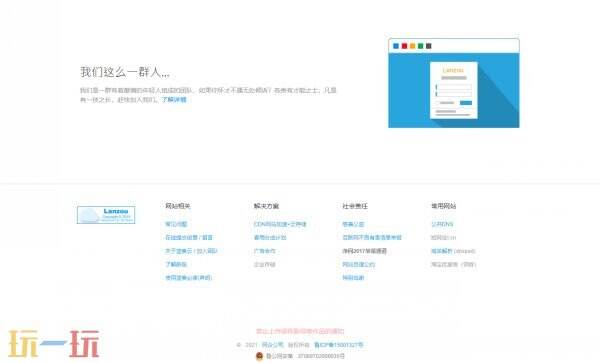Click the ICP filing number link
Image resolution: width=600 pixels, height=363 pixels.
point(339,345)
